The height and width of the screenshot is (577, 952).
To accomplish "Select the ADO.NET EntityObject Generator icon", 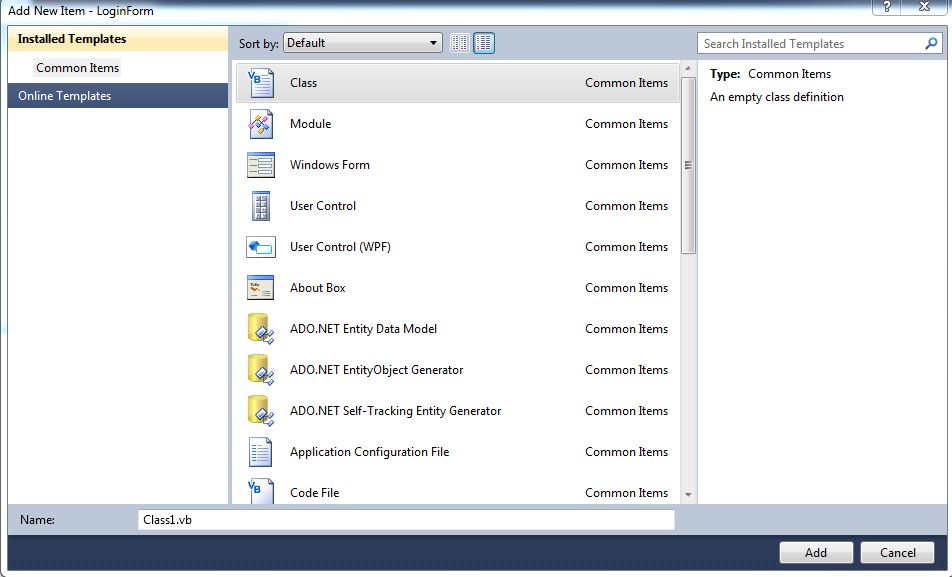I will click(261, 370).
